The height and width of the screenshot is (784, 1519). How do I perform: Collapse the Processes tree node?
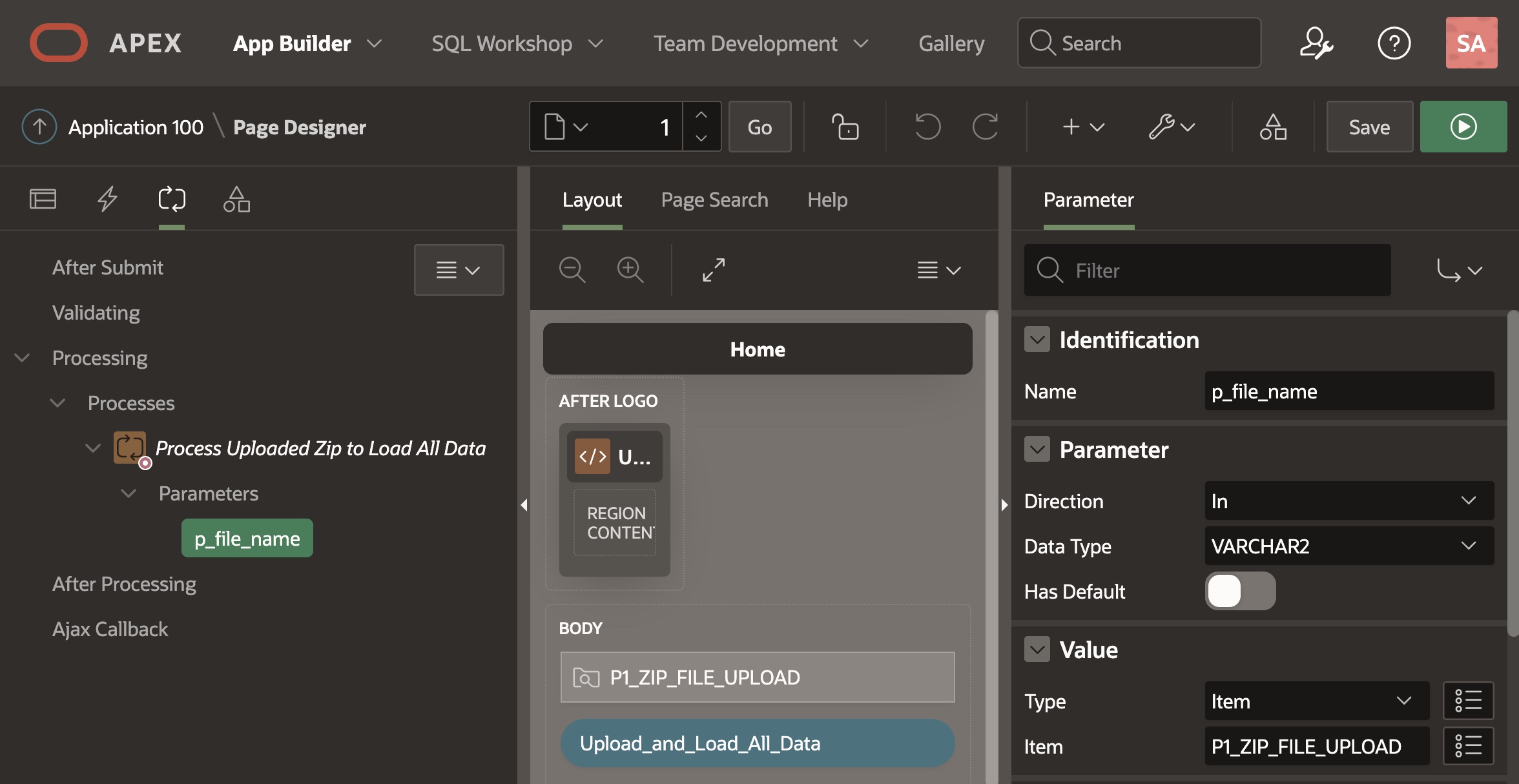[57, 403]
